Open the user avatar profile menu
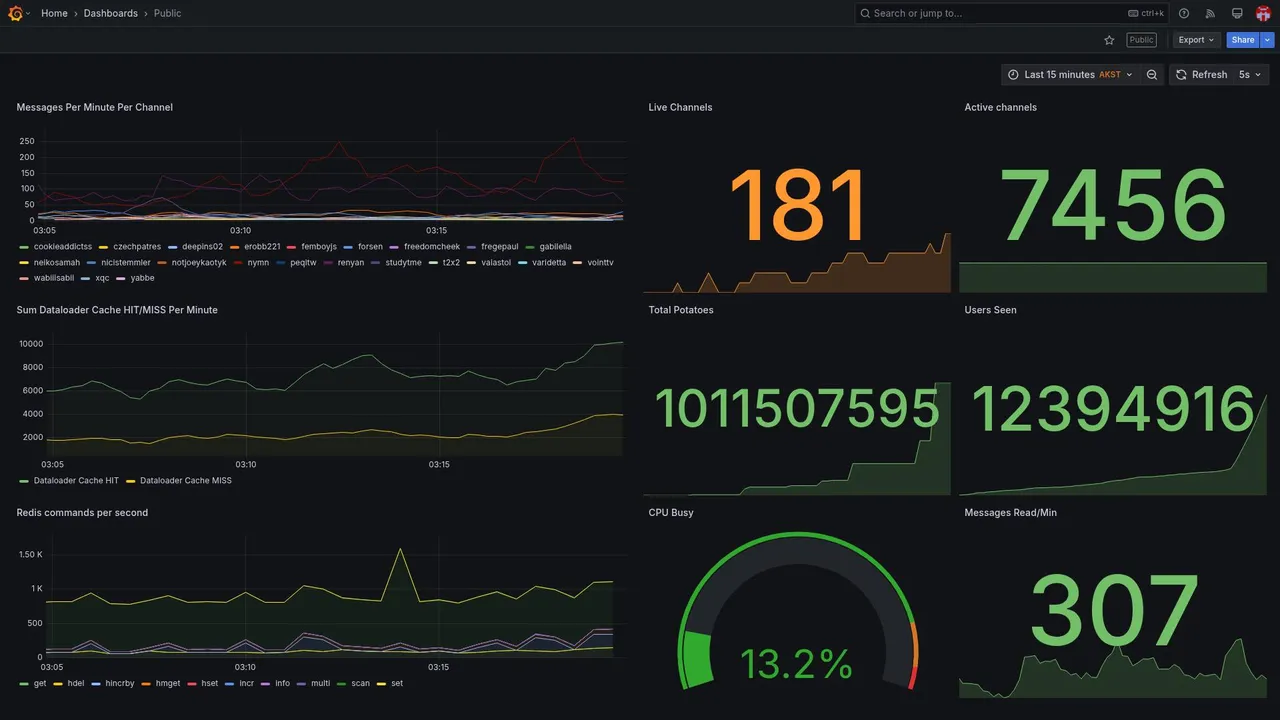 [x=1263, y=13]
